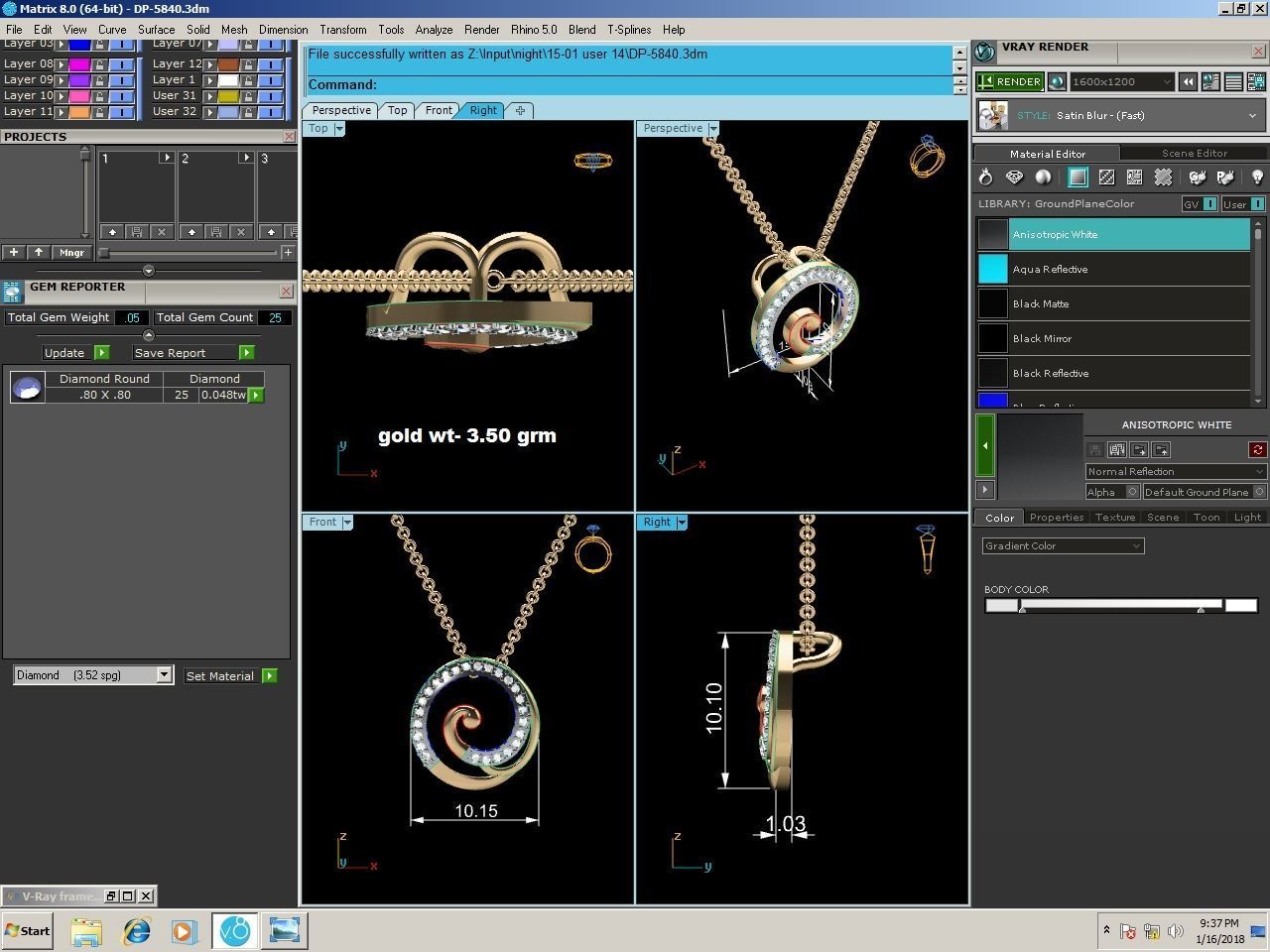Click the jagged-edge patch materials icon
The width and height of the screenshot is (1270, 952).
[x=1163, y=178]
